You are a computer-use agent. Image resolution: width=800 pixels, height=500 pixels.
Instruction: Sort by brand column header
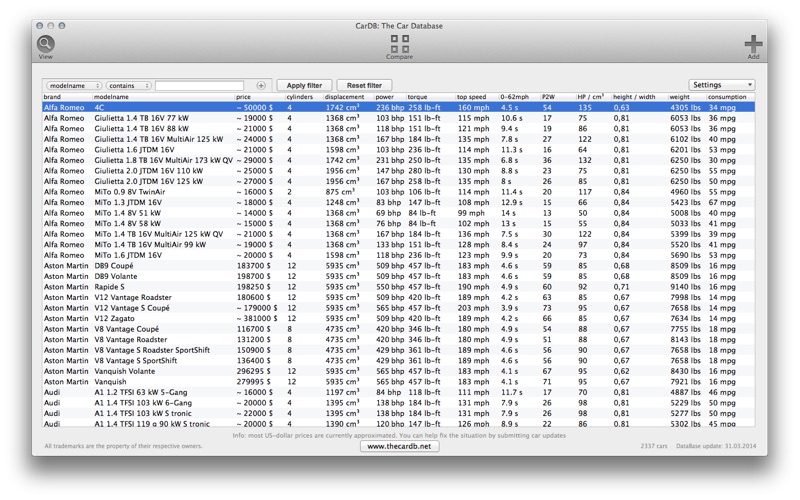(67, 97)
